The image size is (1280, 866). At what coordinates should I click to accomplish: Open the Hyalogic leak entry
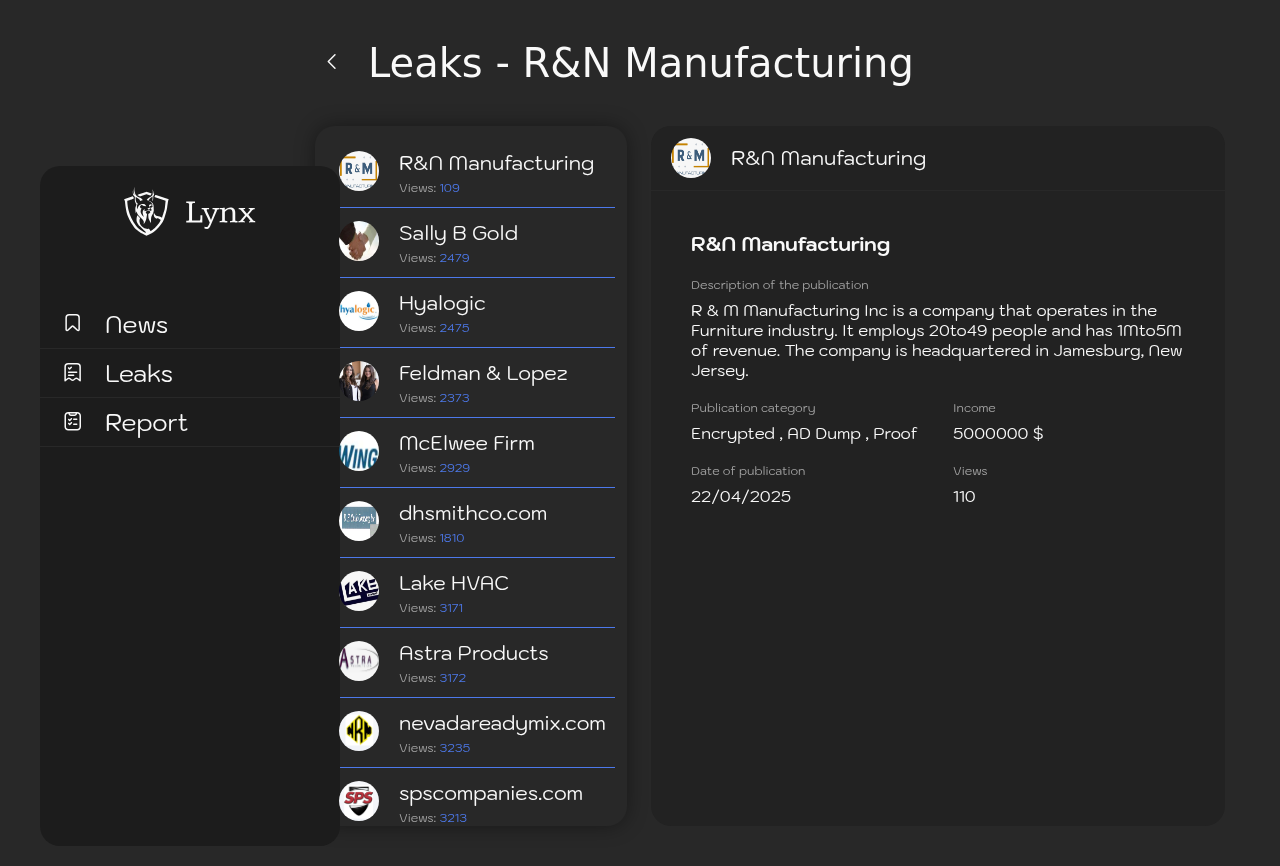click(x=477, y=313)
